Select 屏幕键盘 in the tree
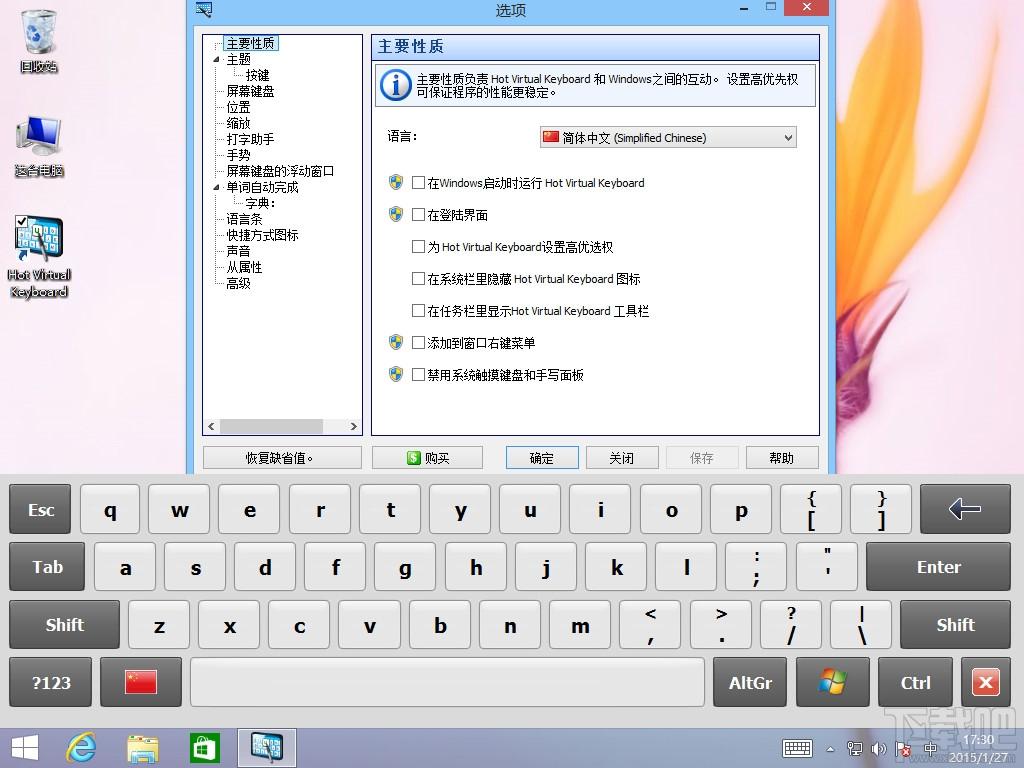The width and height of the screenshot is (1024, 768). pos(250,91)
